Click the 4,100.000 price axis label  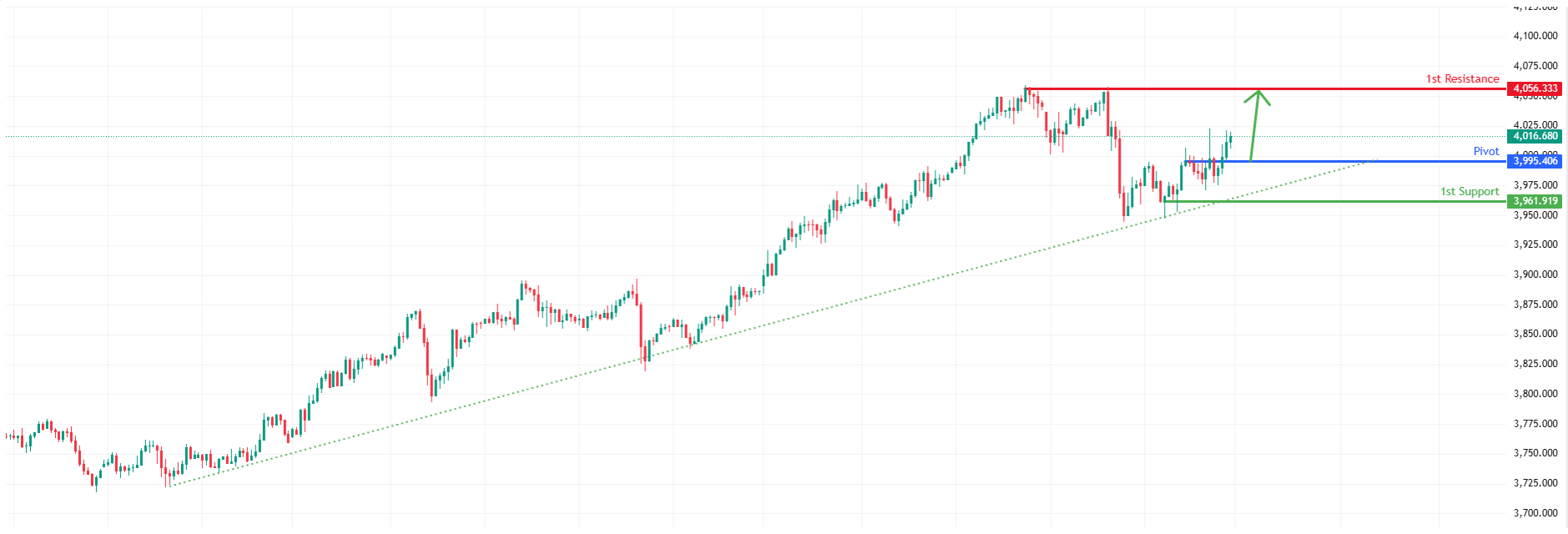1535,36
